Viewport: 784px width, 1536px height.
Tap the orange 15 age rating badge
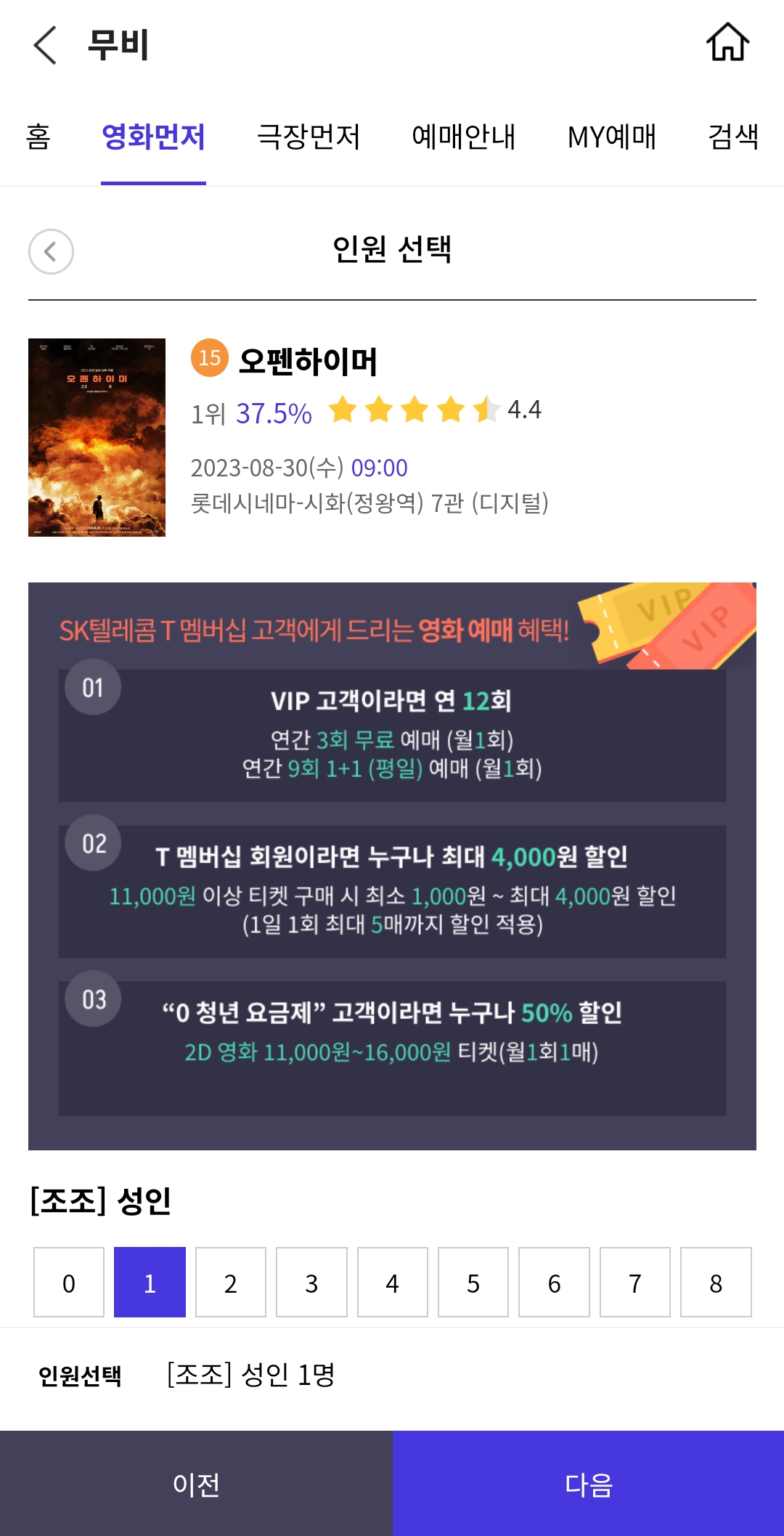210,358
